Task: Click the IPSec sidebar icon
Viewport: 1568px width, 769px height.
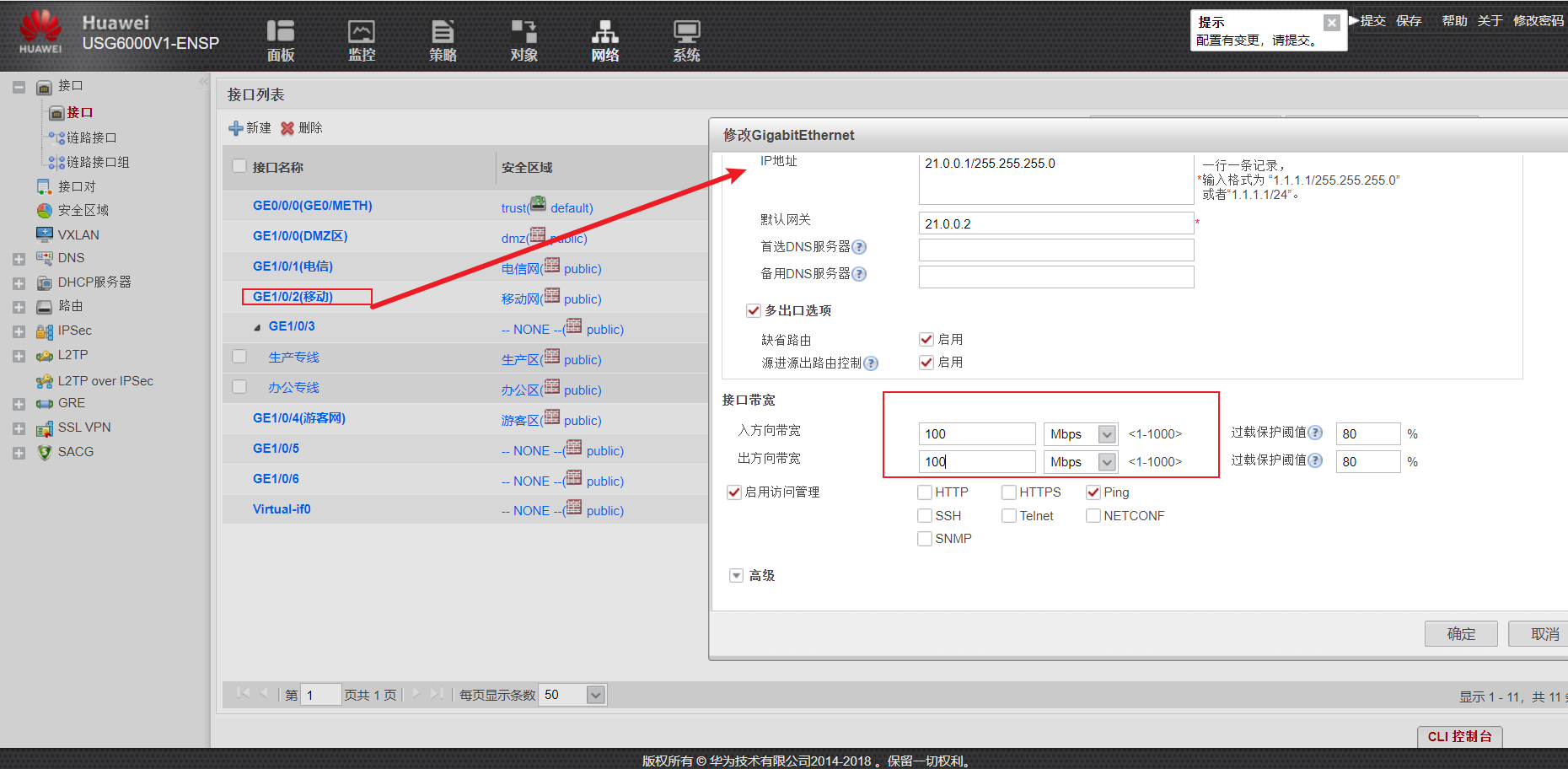Action: (x=45, y=331)
